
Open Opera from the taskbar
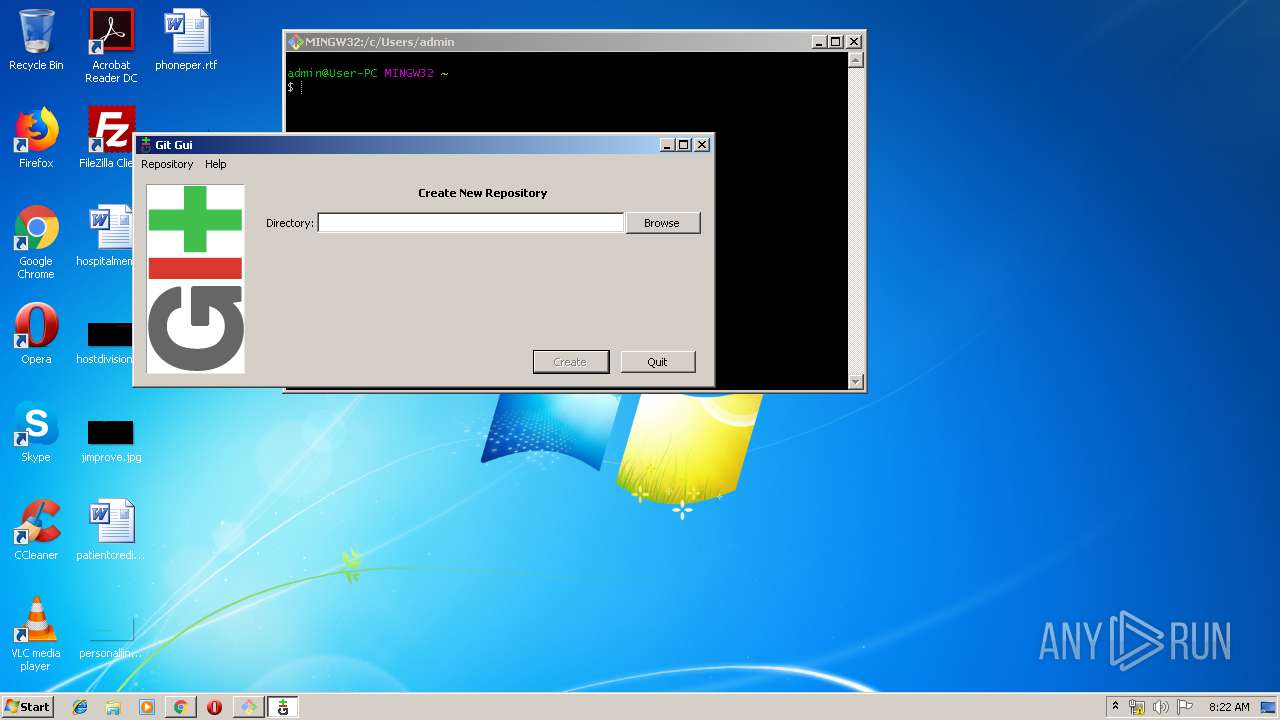point(214,707)
